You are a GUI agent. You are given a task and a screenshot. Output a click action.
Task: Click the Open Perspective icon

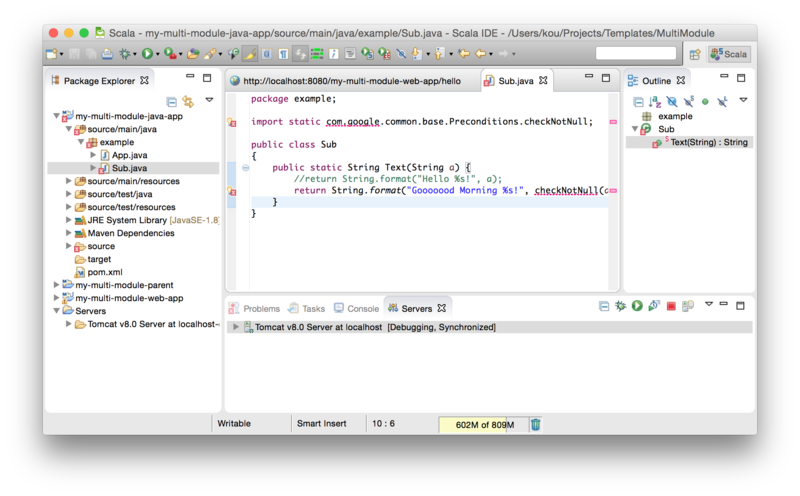click(x=694, y=54)
